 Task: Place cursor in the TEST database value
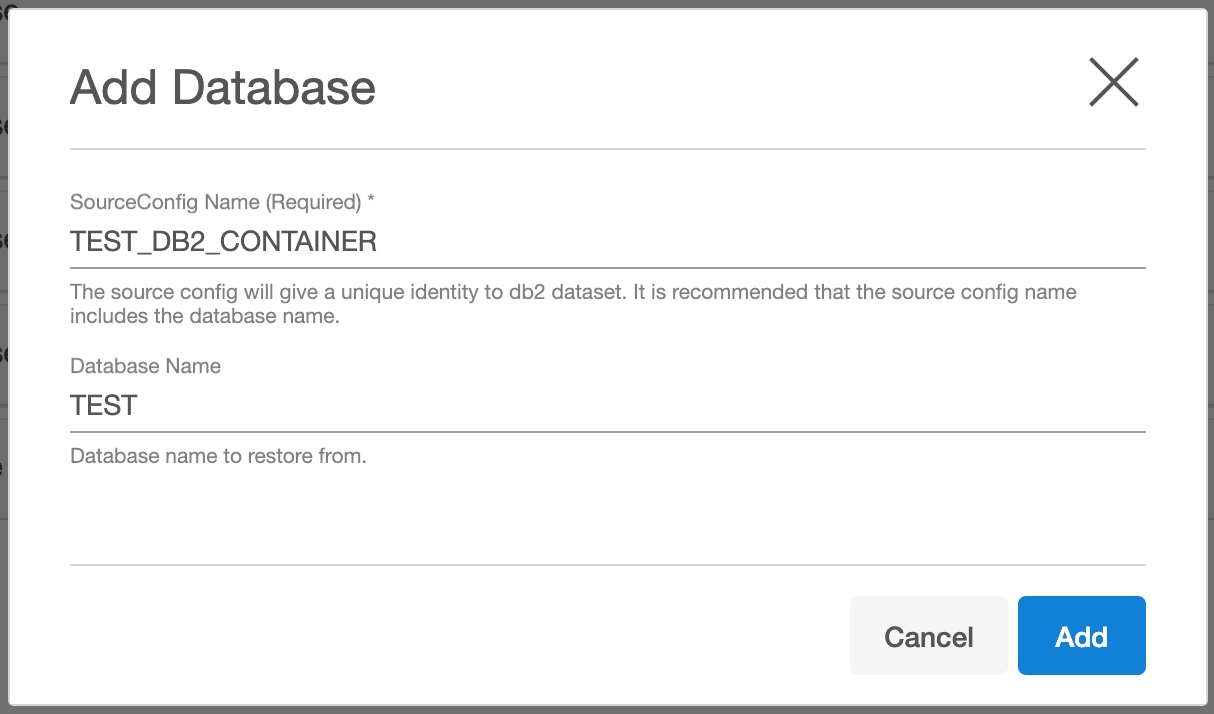click(104, 406)
